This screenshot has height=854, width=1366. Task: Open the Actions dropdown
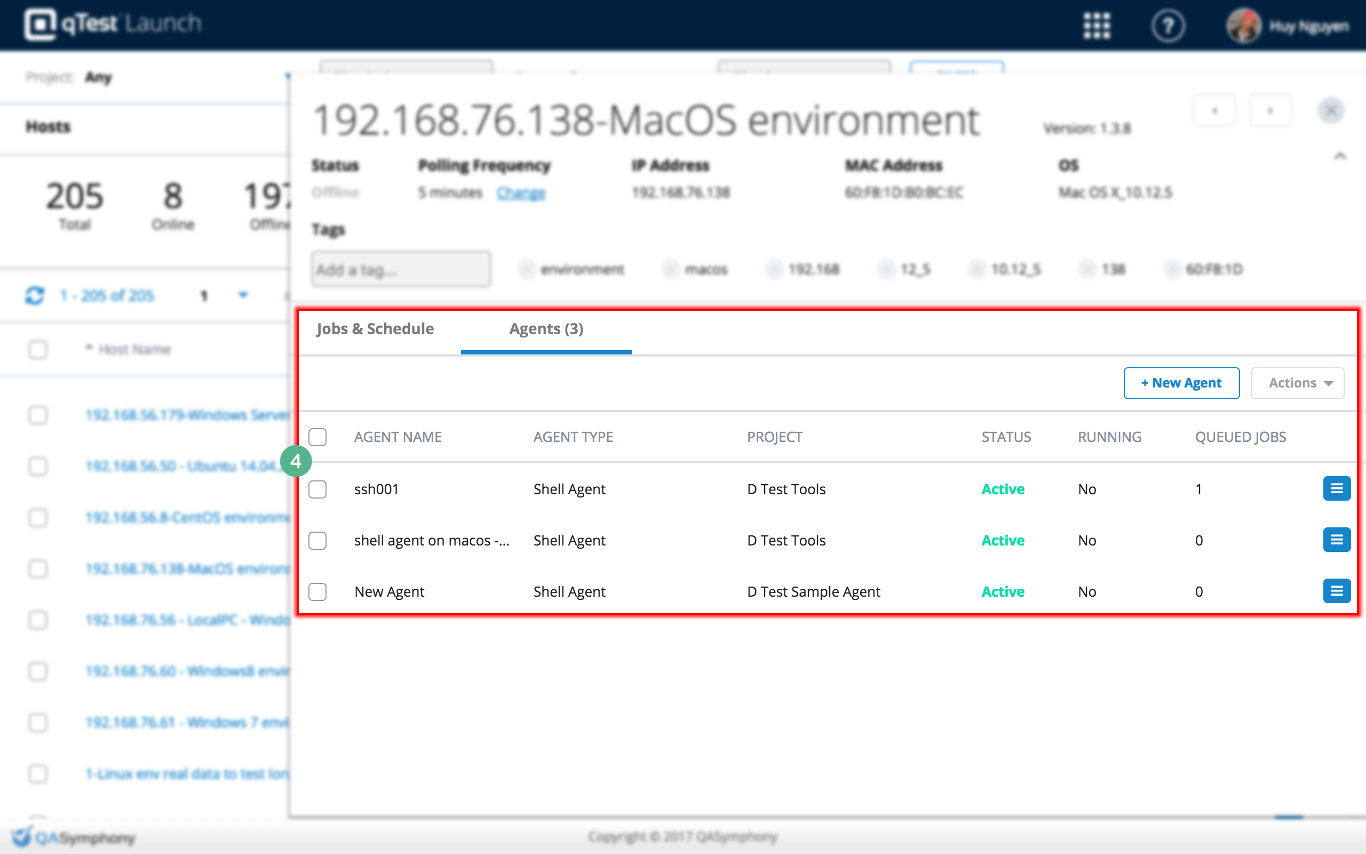tap(1297, 383)
